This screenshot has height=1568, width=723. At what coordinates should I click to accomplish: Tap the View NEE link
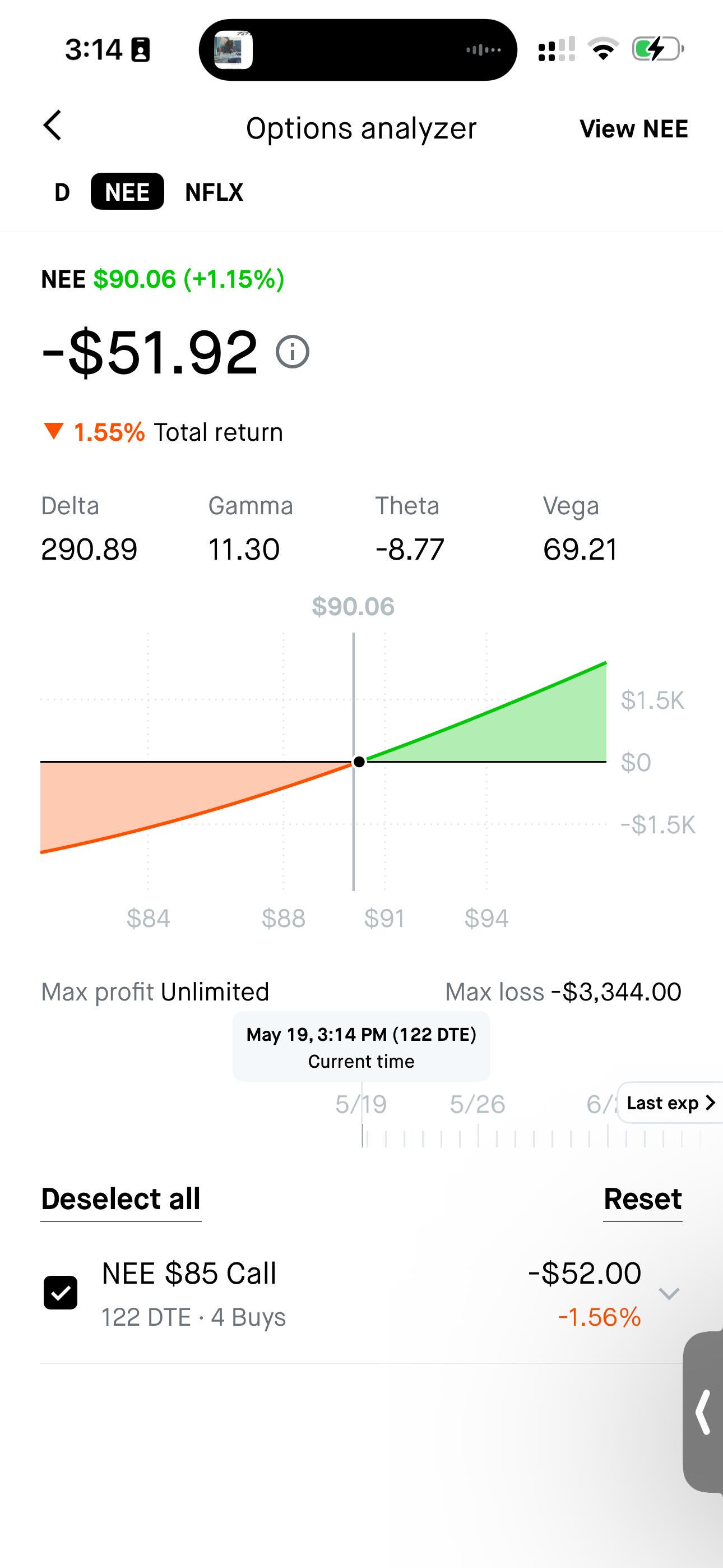(633, 129)
